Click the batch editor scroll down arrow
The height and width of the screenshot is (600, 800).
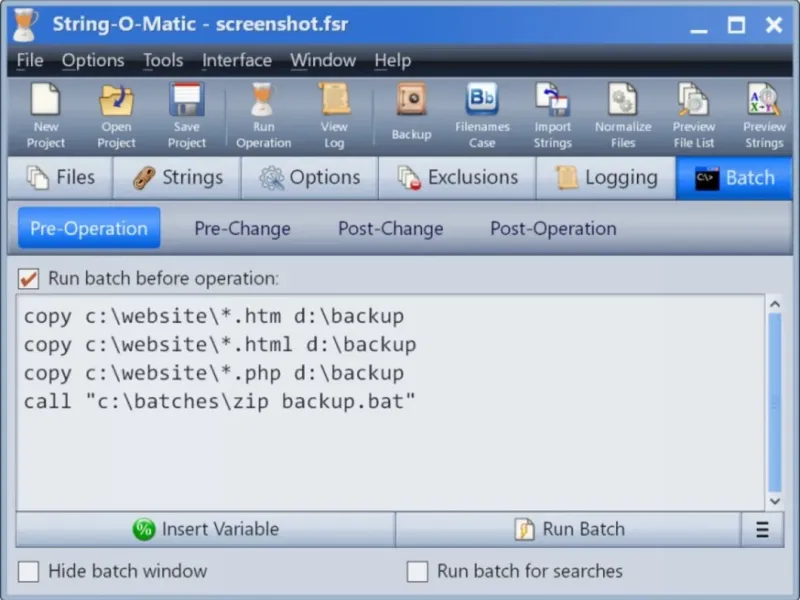[775, 501]
